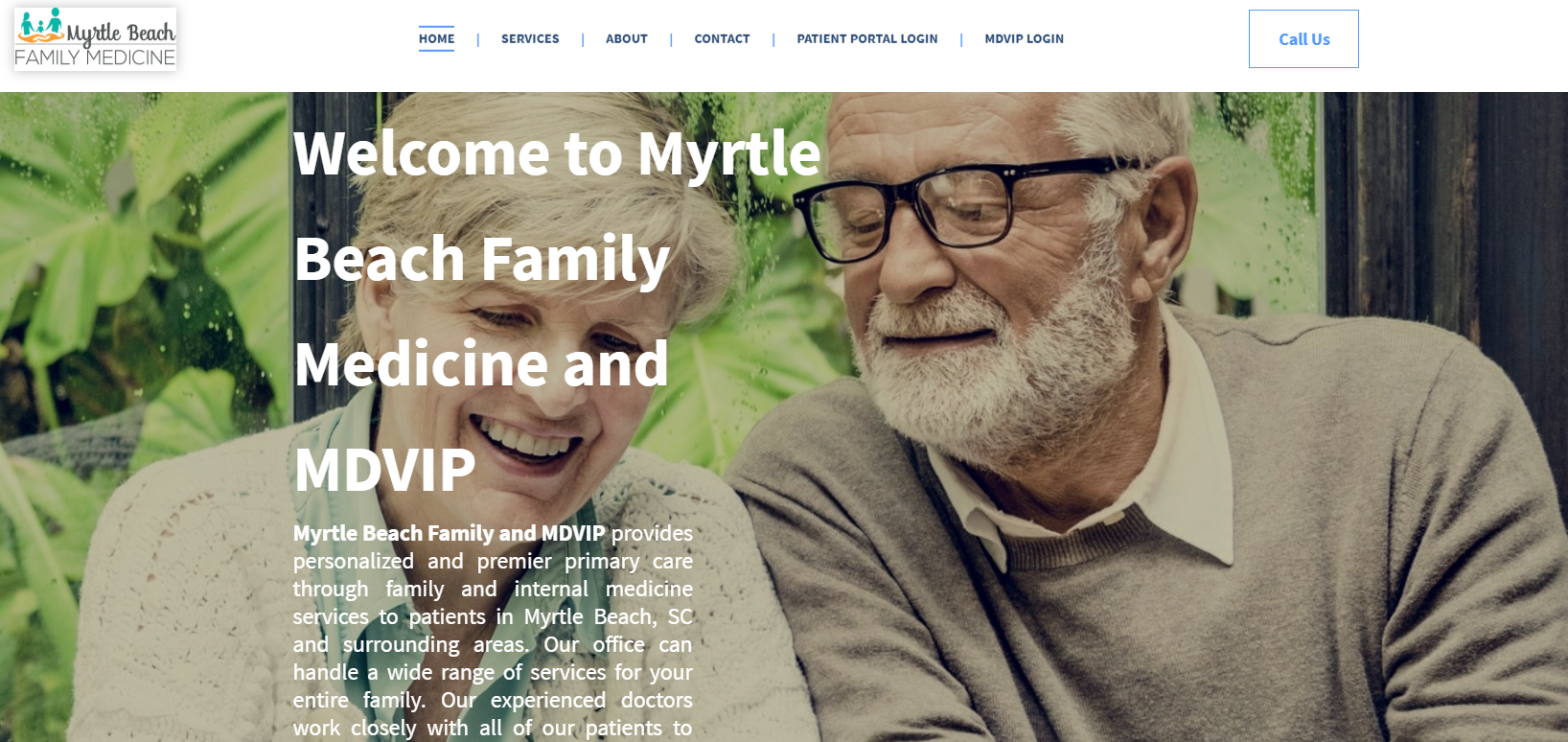Open the ABOUT page link
1568x742 pixels.
point(627,38)
